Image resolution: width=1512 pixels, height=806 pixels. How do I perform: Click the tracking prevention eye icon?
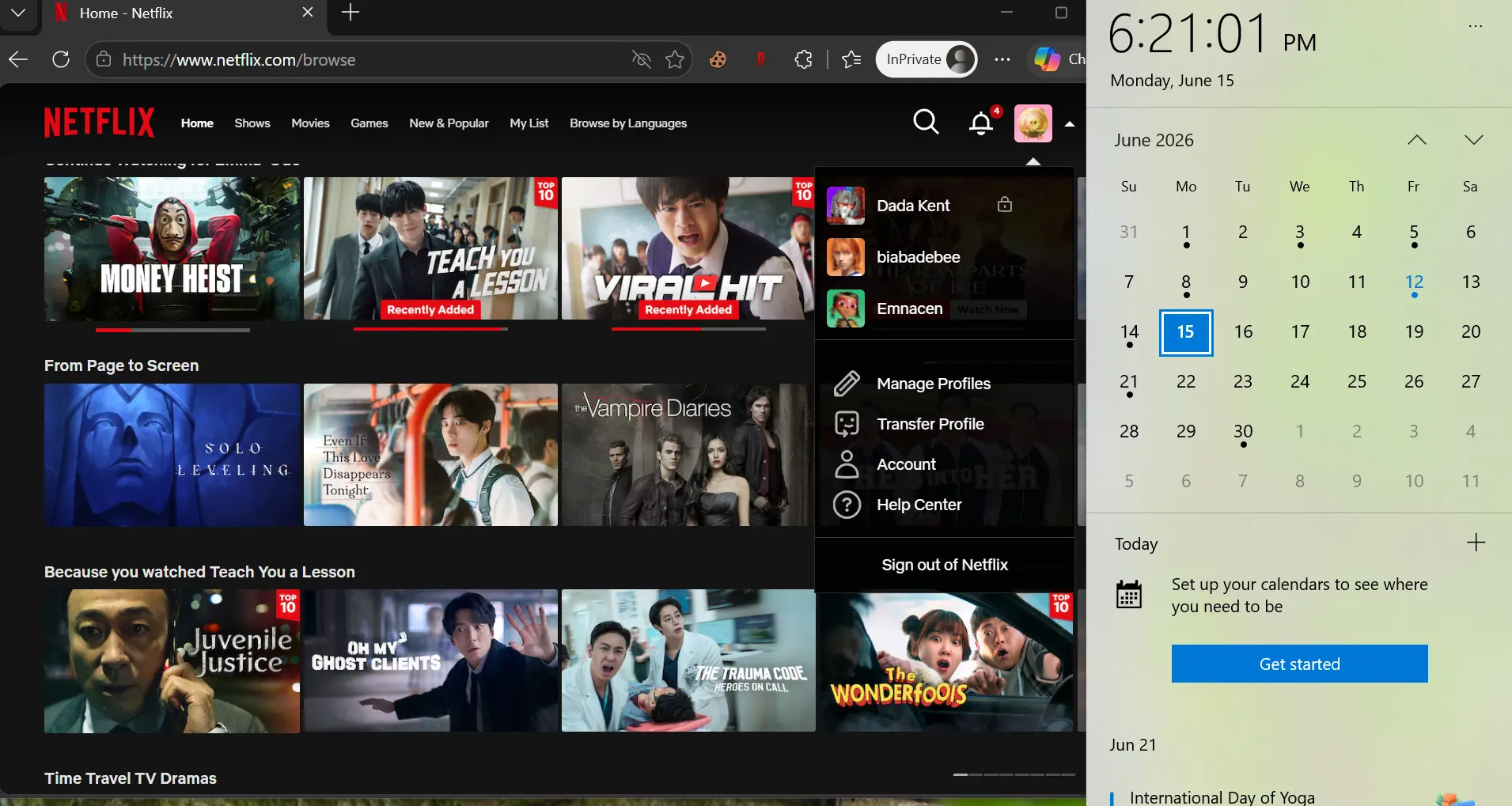pyautogui.click(x=642, y=59)
